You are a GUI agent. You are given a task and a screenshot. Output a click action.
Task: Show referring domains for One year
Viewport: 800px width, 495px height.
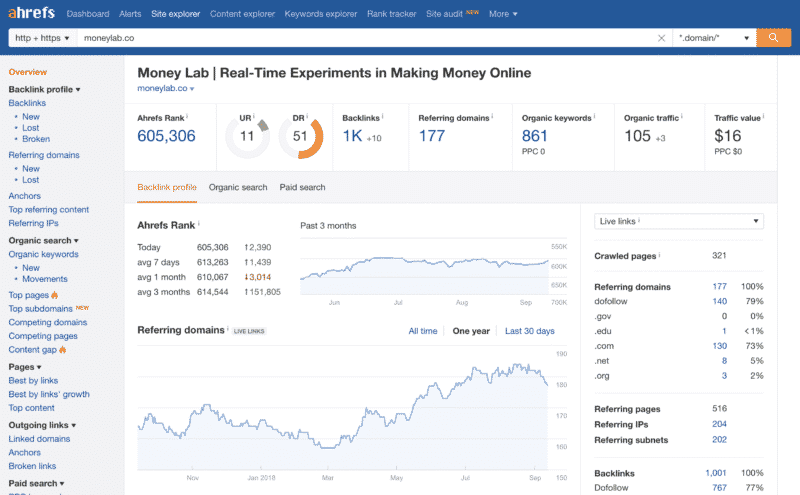click(471, 331)
